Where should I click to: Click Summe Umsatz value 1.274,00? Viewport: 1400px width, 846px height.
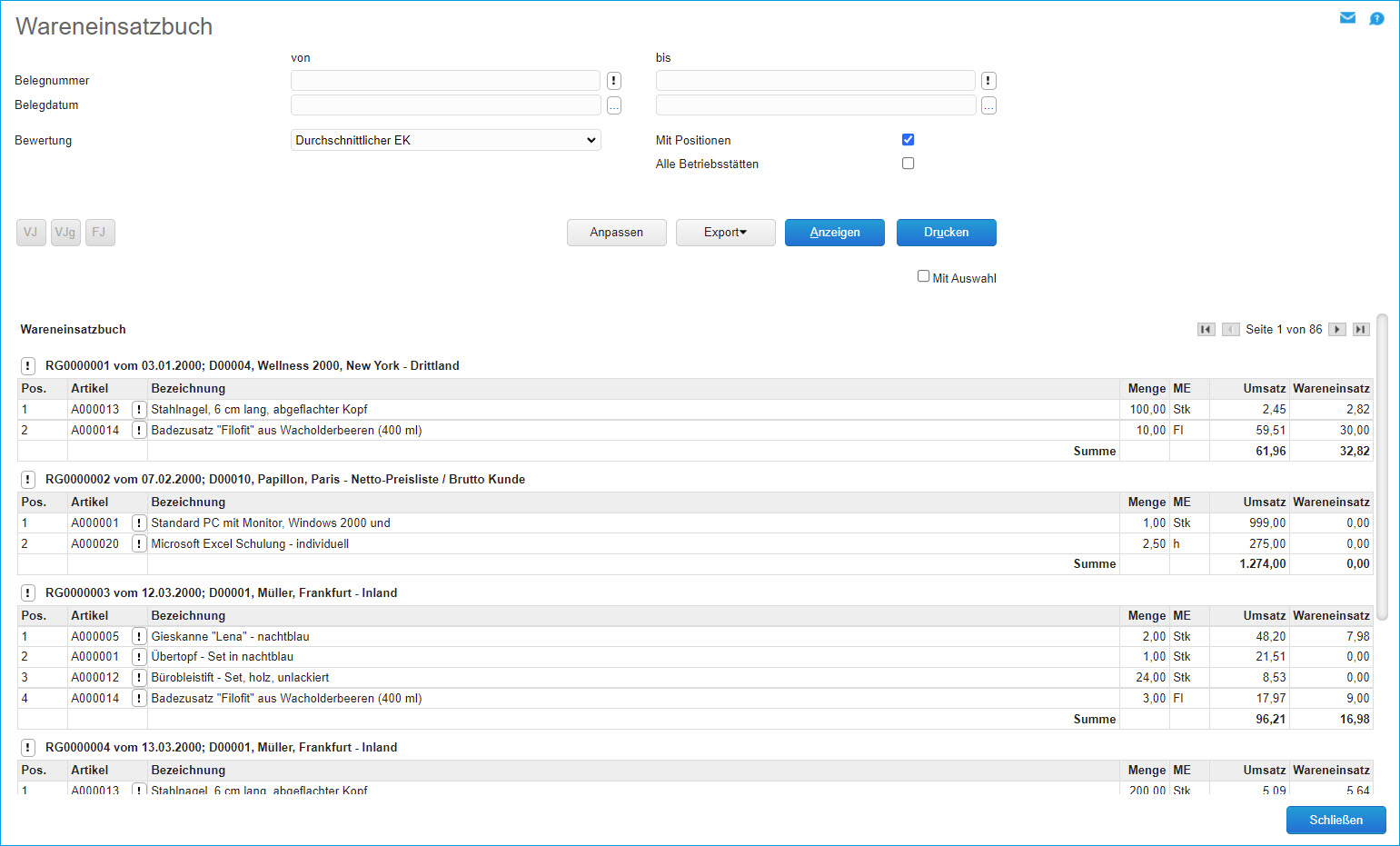coord(1263,563)
